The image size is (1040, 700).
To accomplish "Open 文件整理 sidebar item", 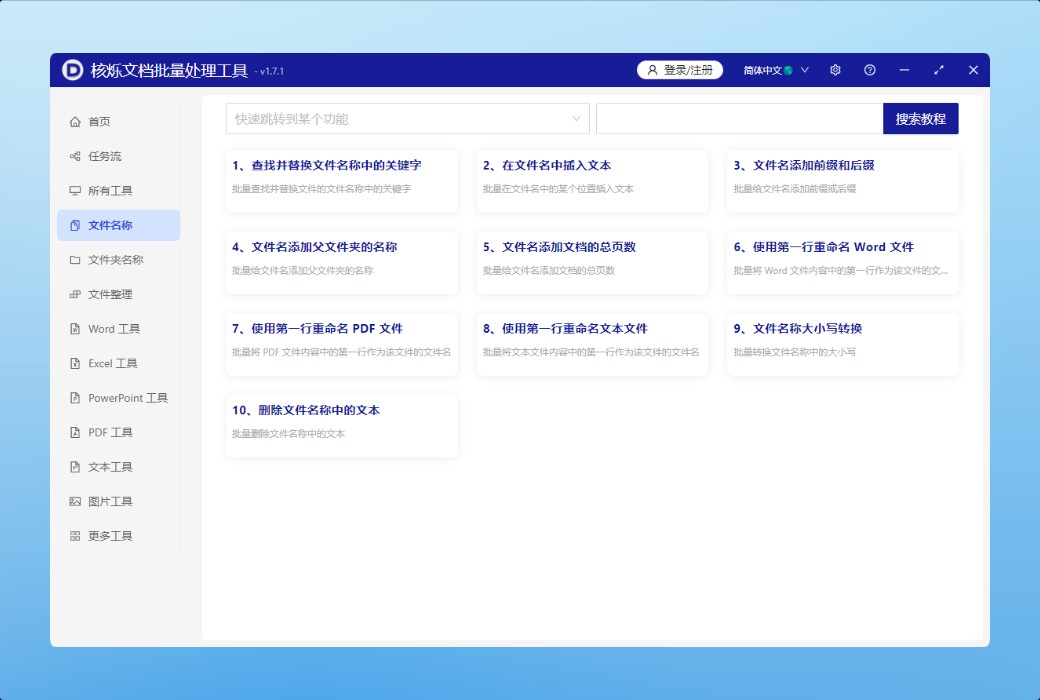I will coord(110,295).
